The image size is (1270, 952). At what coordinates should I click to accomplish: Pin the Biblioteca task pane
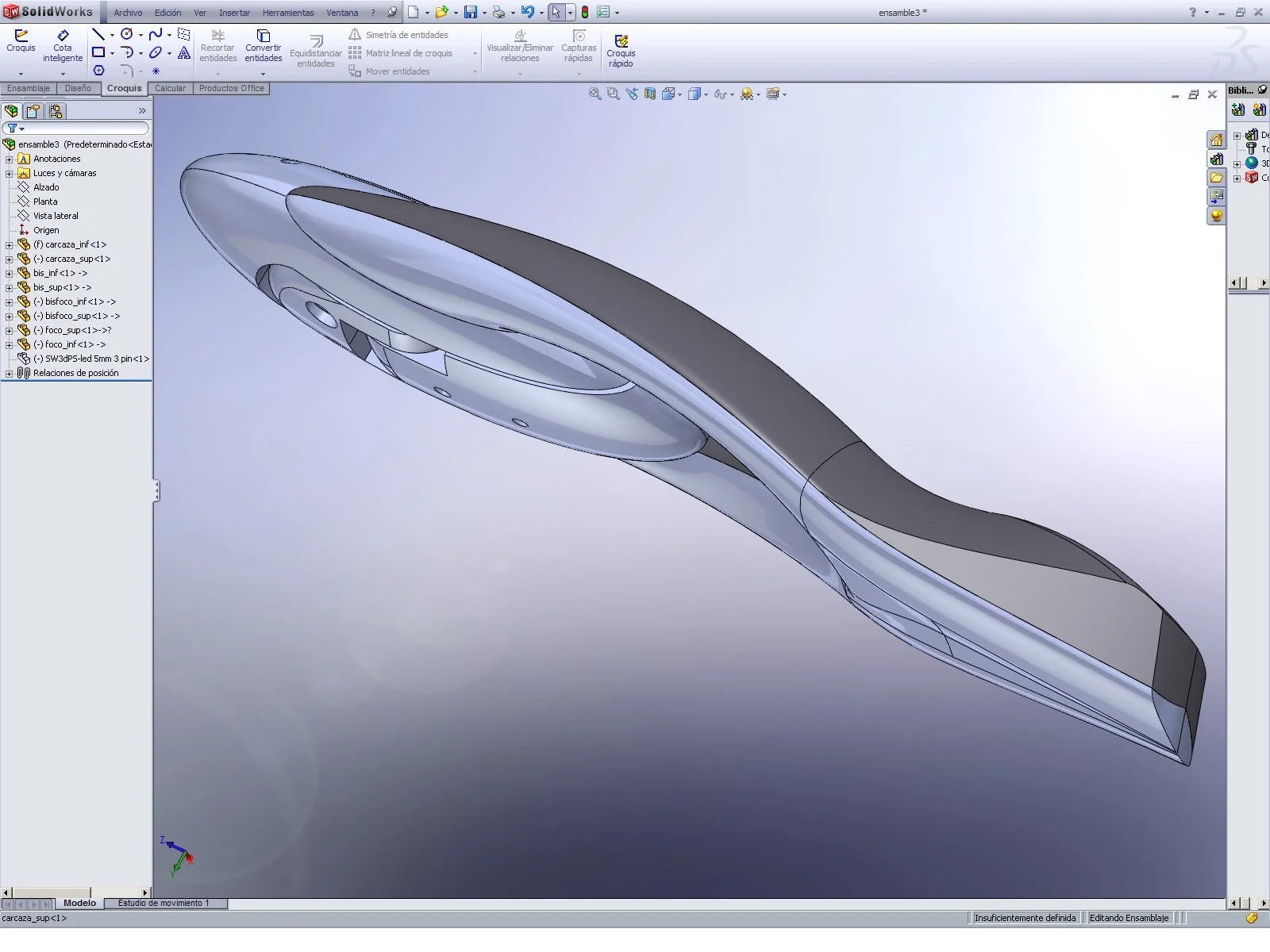(1262, 90)
